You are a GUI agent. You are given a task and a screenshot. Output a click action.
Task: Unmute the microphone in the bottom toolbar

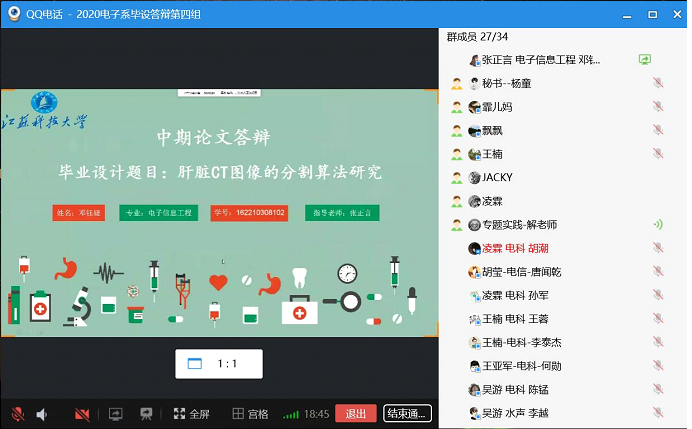coord(18,413)
